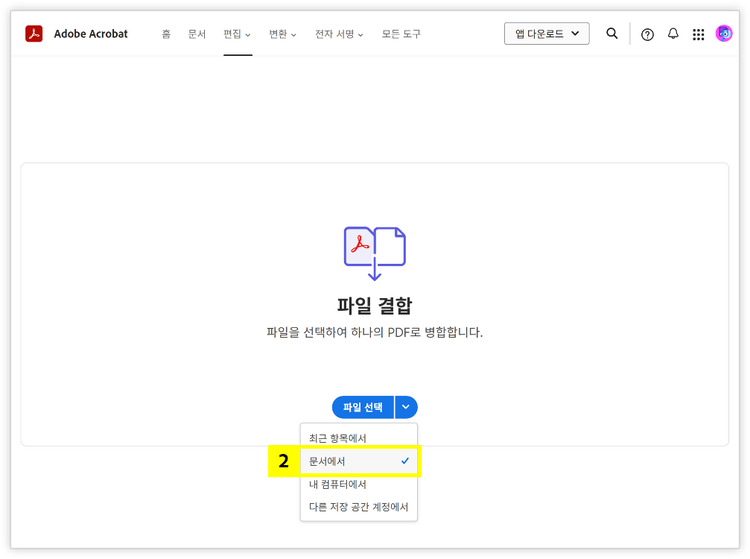
Task: Click the Adobe Acrobat title text
Action: [91, 34]
